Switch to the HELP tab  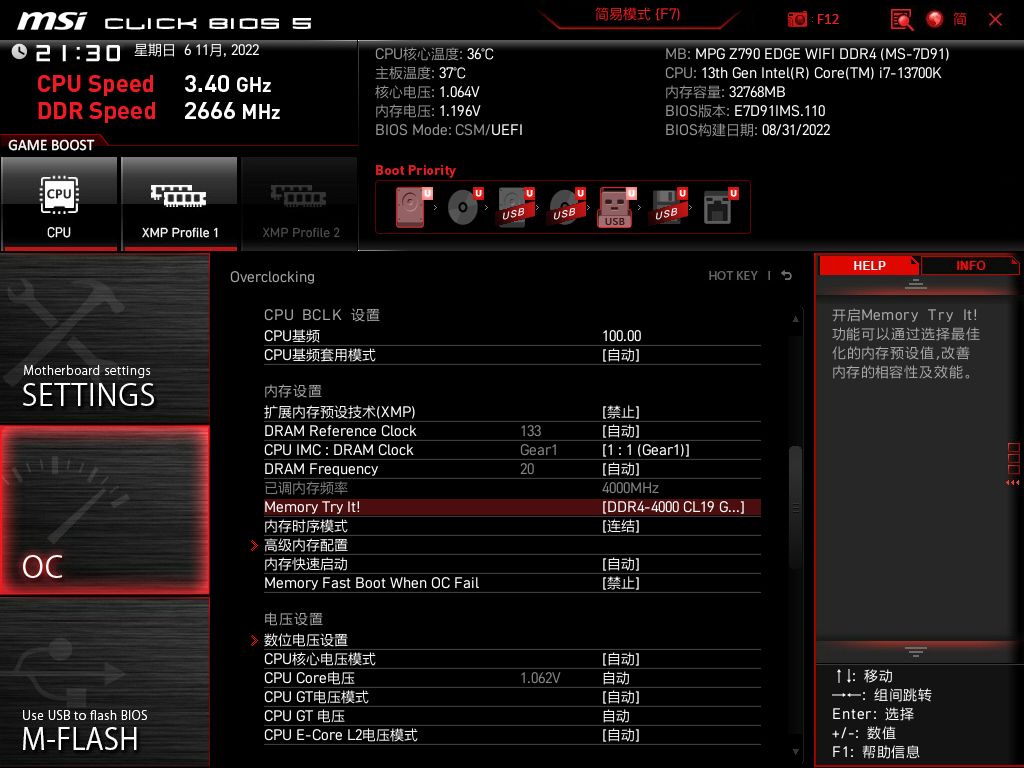(x=869, y=266)
